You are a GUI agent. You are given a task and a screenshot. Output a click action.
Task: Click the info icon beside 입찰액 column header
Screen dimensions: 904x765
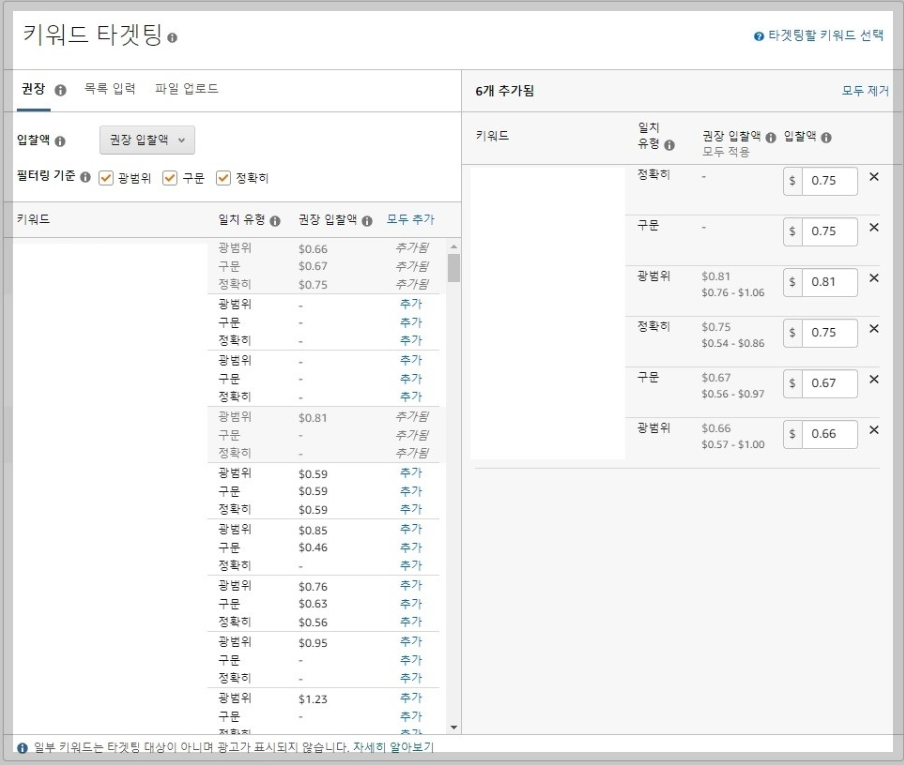pos(827,139)
